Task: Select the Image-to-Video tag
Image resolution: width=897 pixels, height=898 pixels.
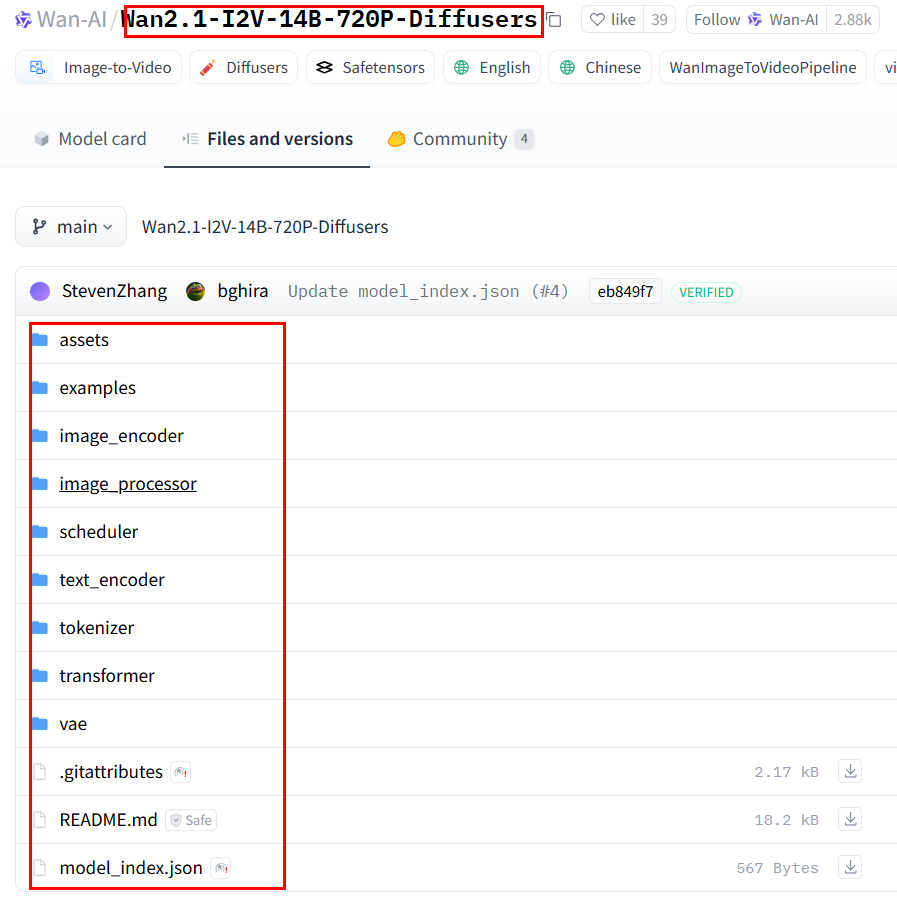Action: click(x=99, y=68)
